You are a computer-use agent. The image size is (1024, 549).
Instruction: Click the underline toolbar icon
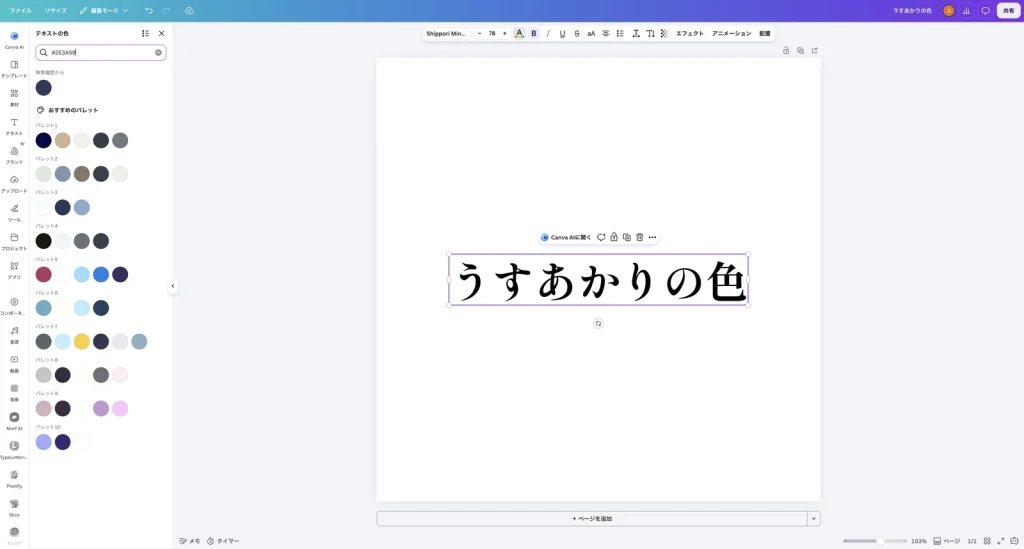click(562, 33)
